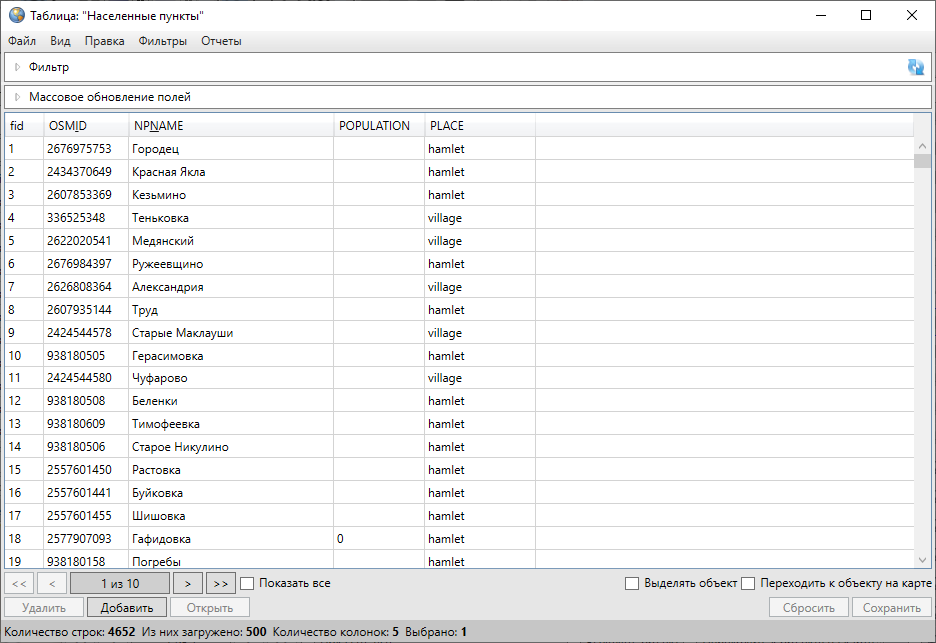Go to the next page with > button

188,583
